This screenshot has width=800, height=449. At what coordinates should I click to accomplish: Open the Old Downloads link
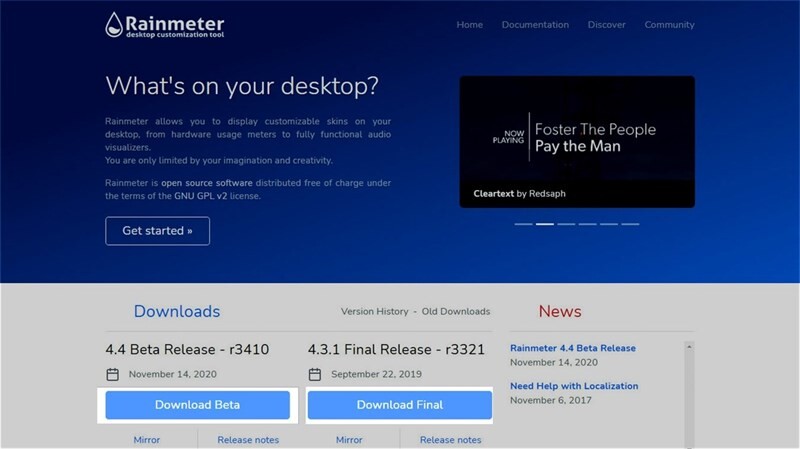tap(455, 312)
